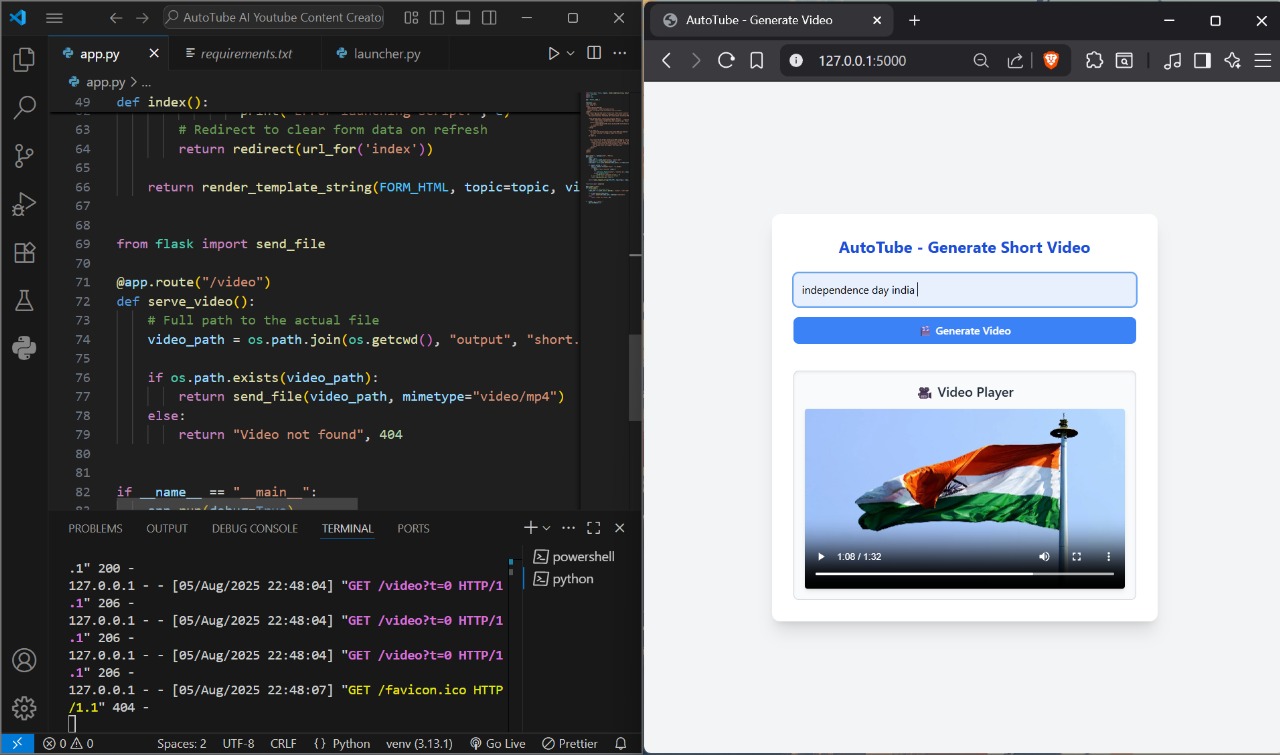Click the Generate Video button

964,330
